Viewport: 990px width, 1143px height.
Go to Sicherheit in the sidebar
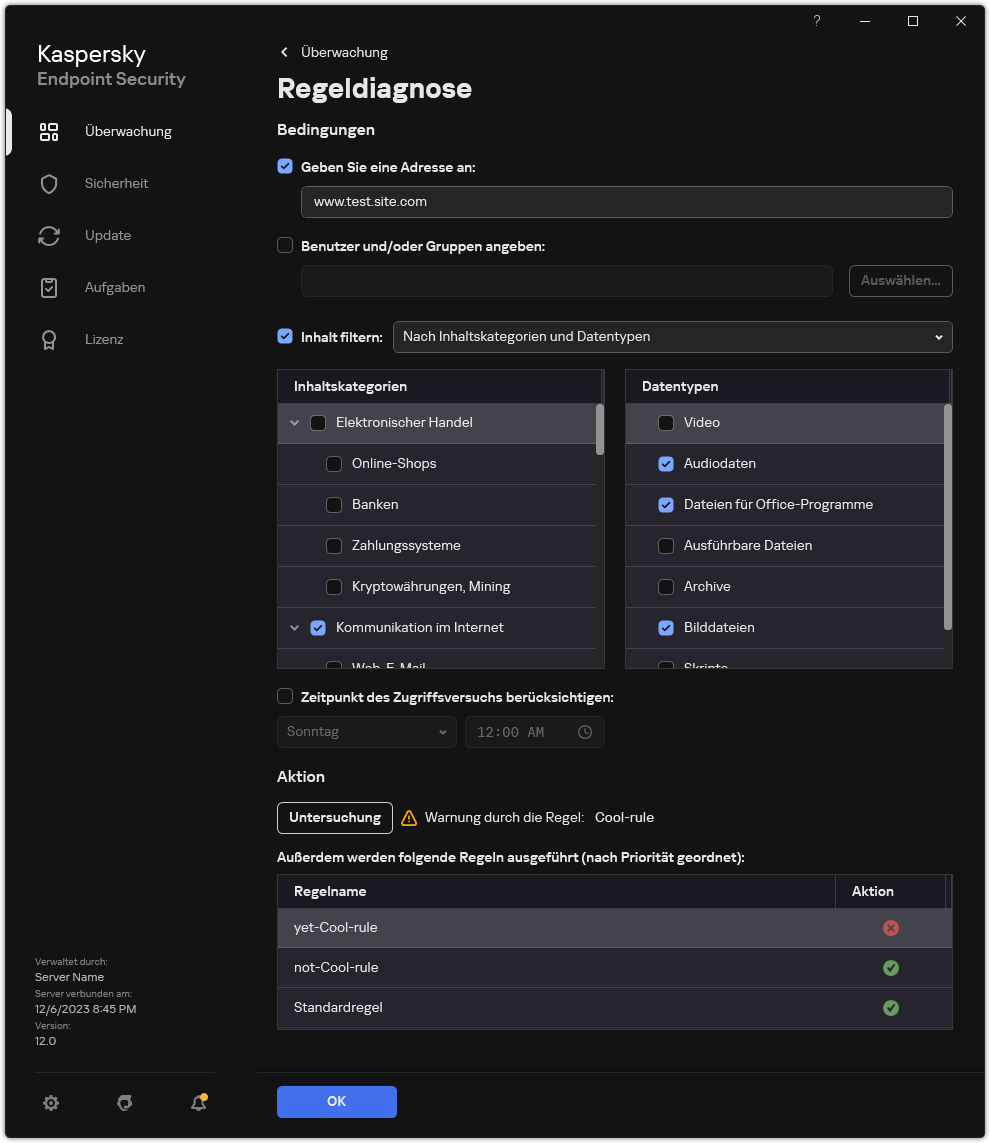tap(116, 184)
